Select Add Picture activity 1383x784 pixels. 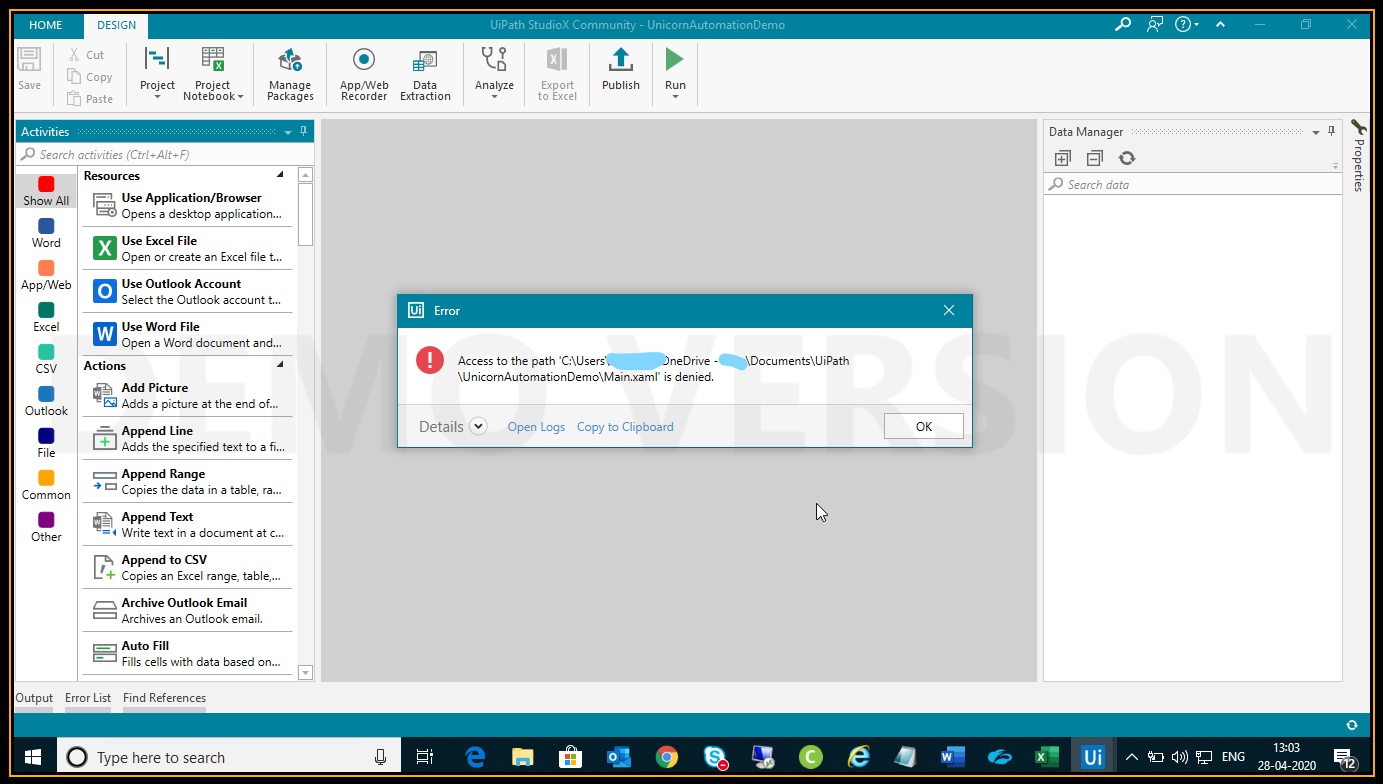(x=188, y=395)
